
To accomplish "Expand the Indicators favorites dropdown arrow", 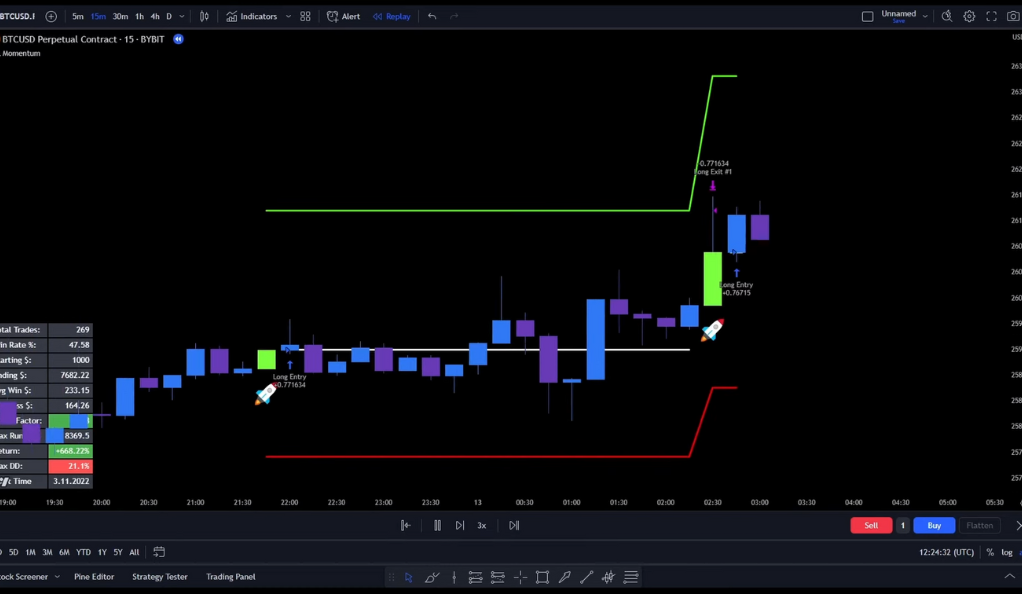I will (289, 16).
